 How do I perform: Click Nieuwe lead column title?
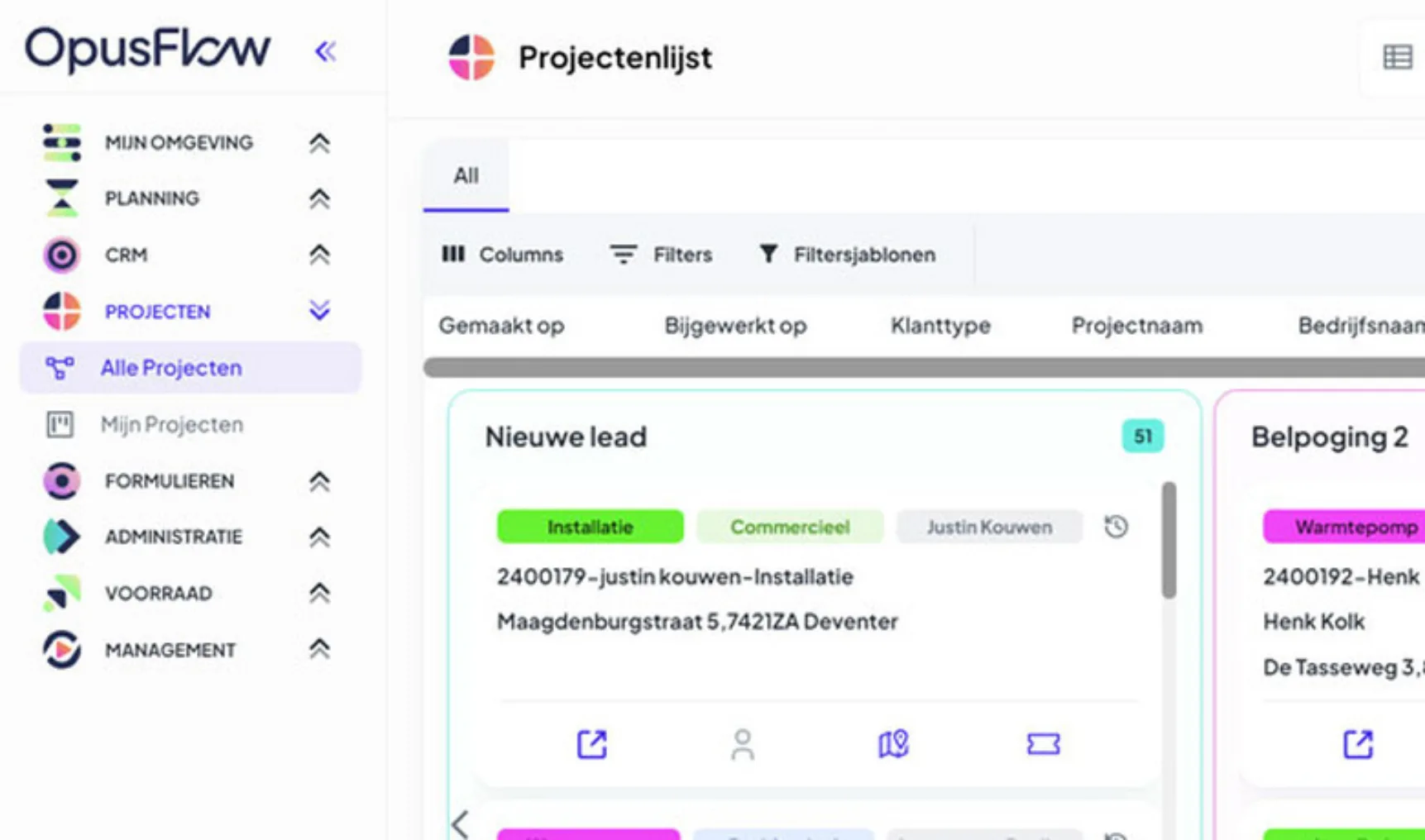tap(566, 437)
